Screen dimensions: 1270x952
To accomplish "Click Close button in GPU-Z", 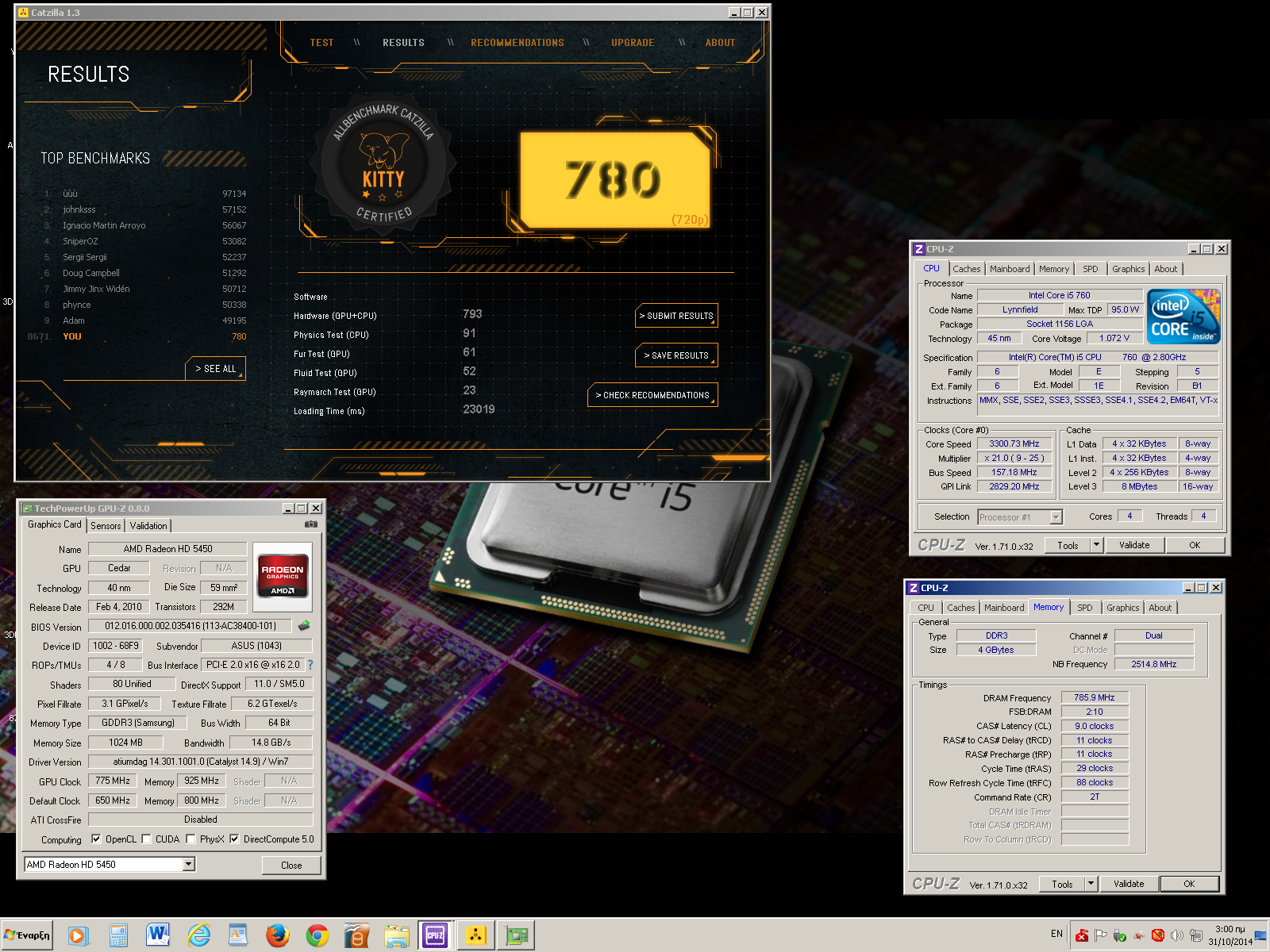I will click(x=291, y=866).
